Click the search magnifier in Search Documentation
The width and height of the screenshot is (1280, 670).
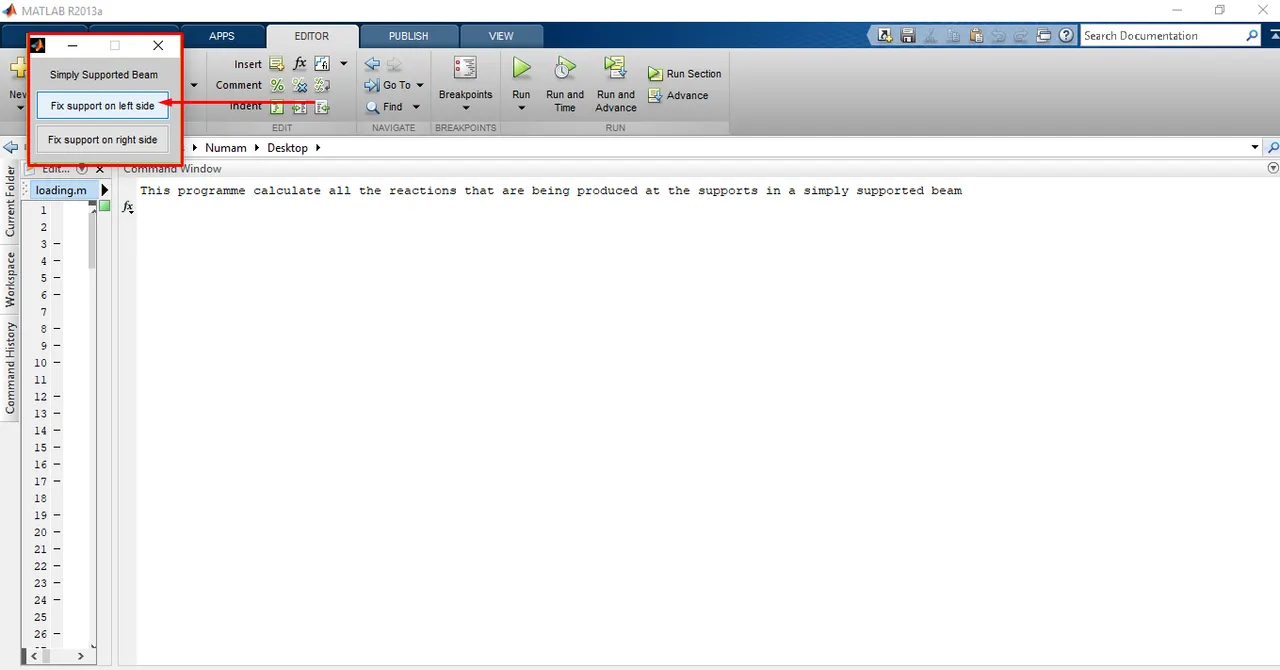tap(1252, 36)
